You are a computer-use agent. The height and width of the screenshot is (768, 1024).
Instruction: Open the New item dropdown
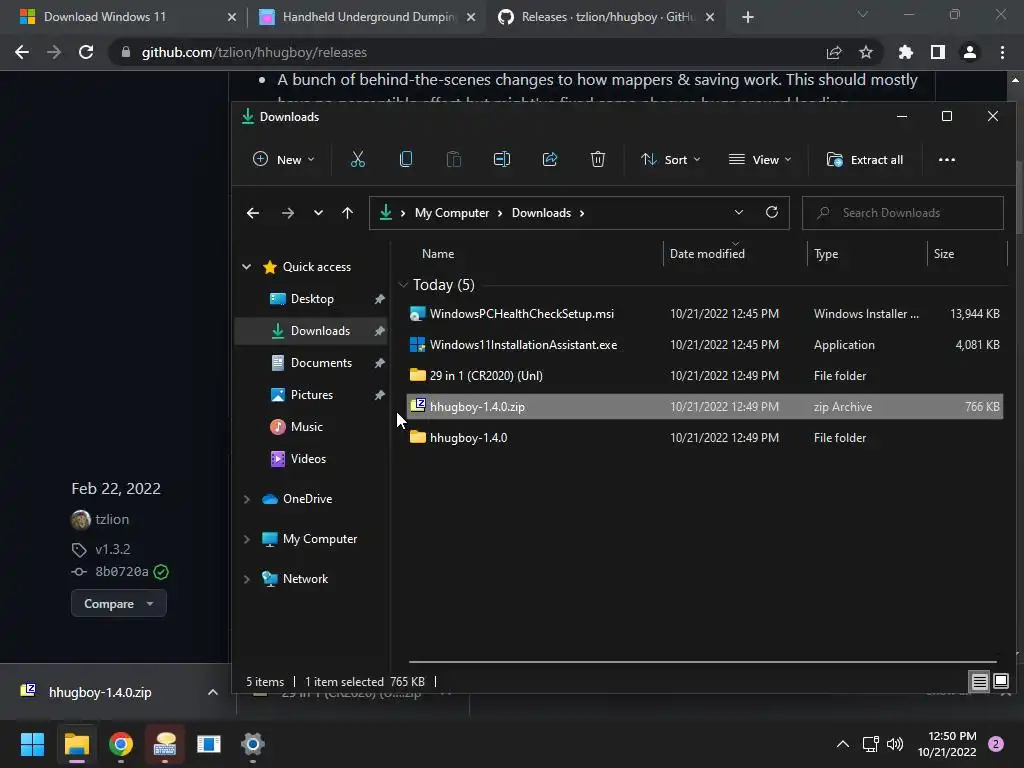tap(283, 159)
